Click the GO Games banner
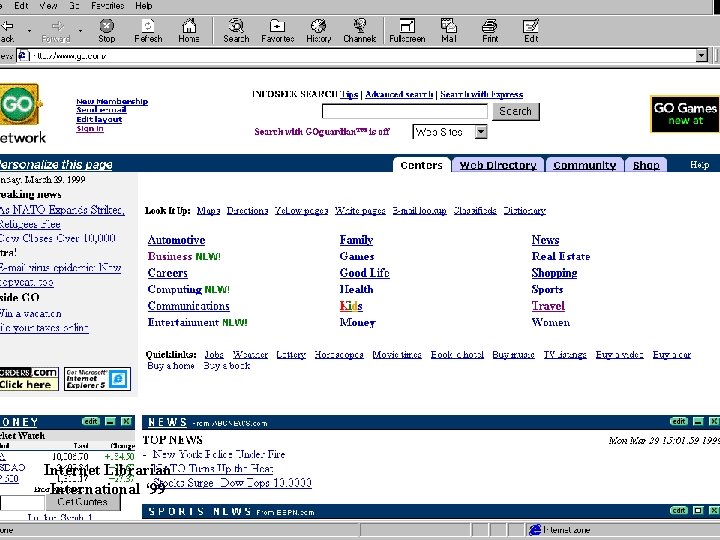The image size is (720, 540). [685, 114]
